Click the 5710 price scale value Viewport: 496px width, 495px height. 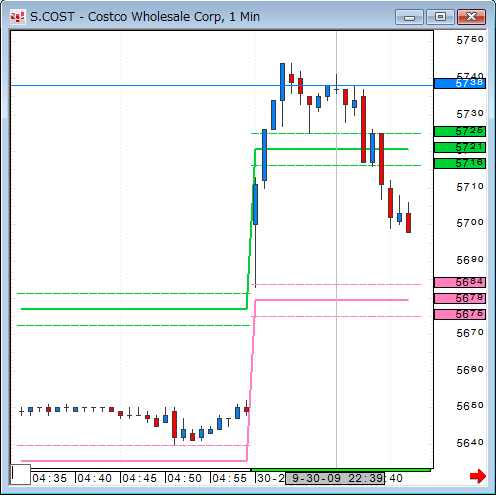coord(470,187)
